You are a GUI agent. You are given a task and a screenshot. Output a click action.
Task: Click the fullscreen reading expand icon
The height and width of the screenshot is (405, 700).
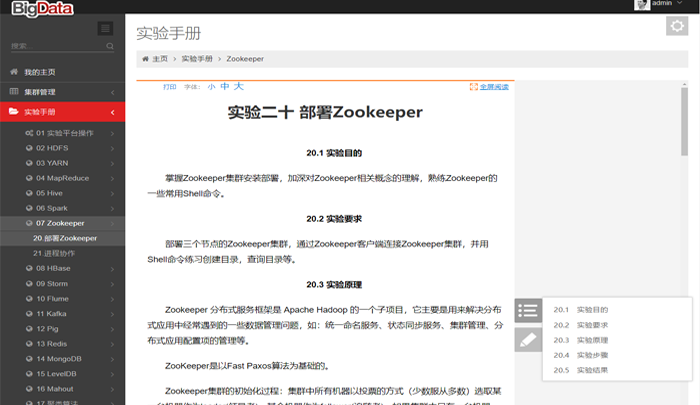click(474, 88)
